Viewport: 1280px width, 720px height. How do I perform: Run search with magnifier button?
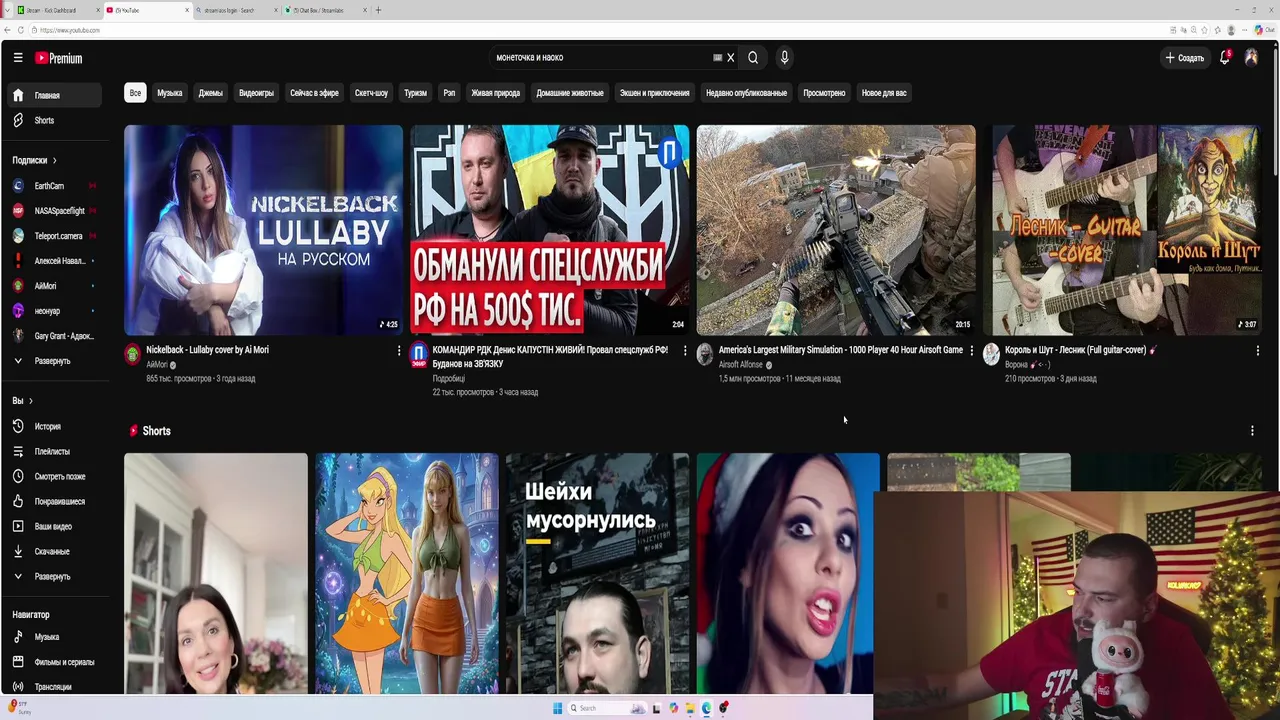coord(753,58)
